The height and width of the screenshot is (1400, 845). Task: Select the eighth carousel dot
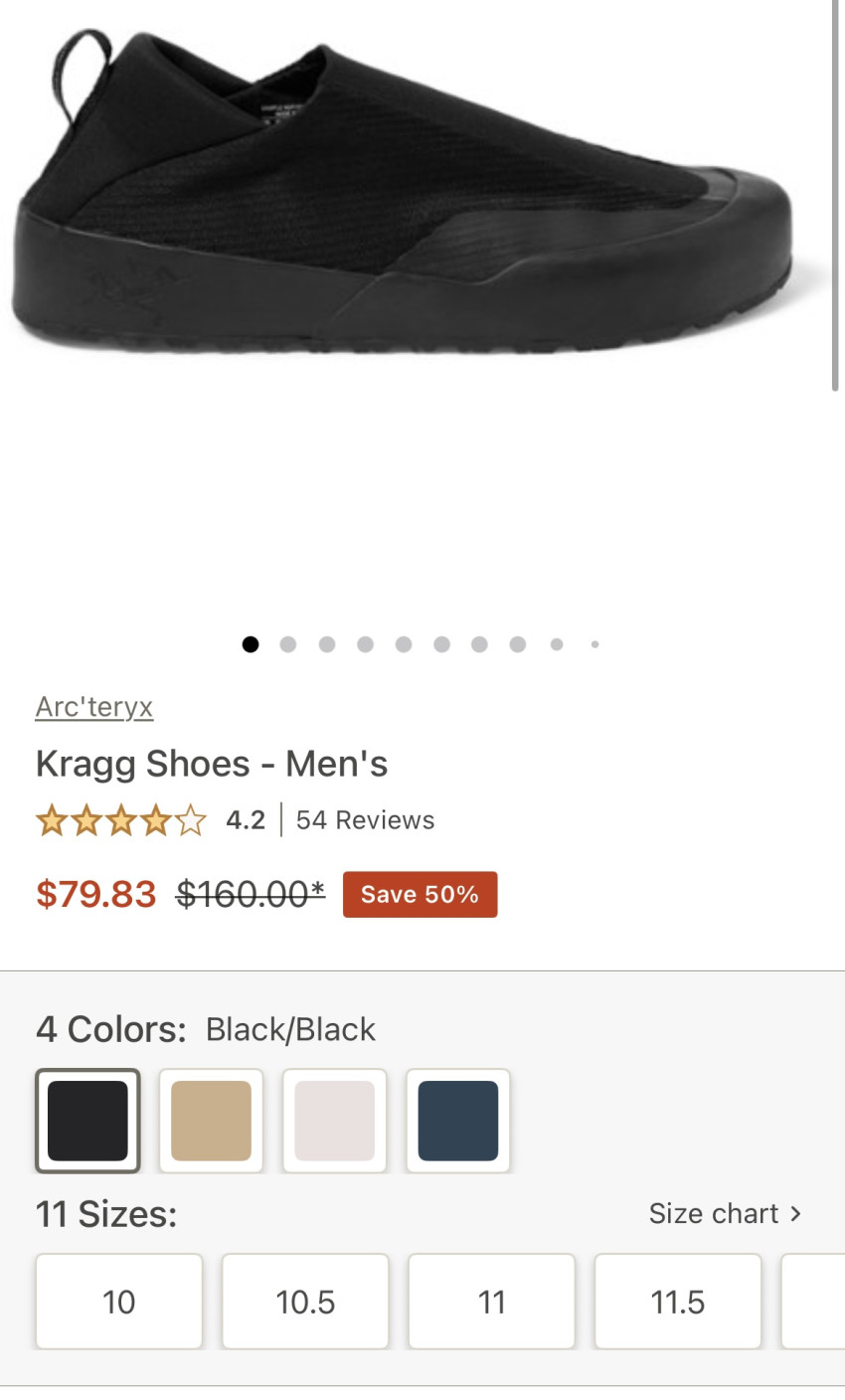coord(518,644)
